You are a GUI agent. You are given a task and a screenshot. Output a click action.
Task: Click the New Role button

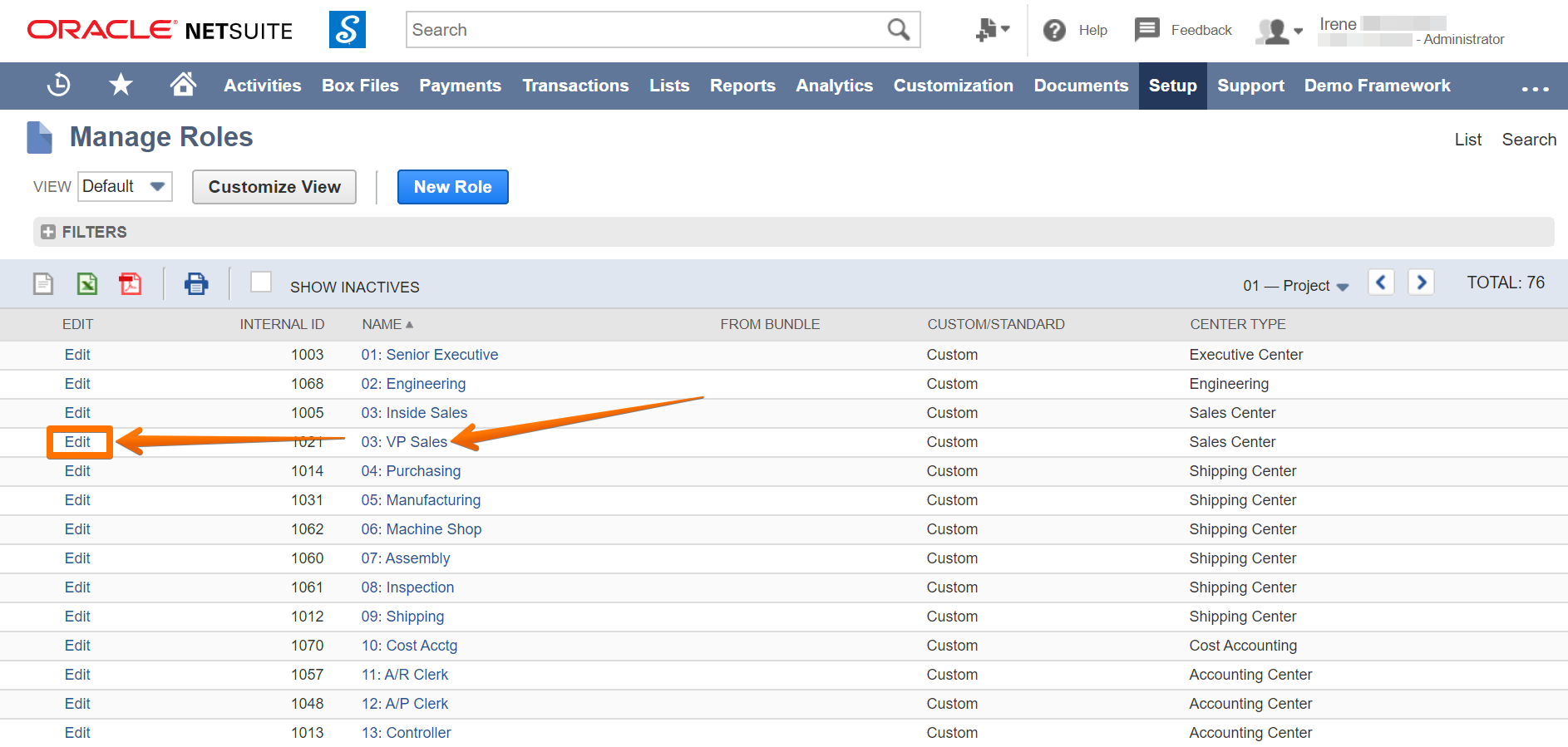(x=452, y=187)
